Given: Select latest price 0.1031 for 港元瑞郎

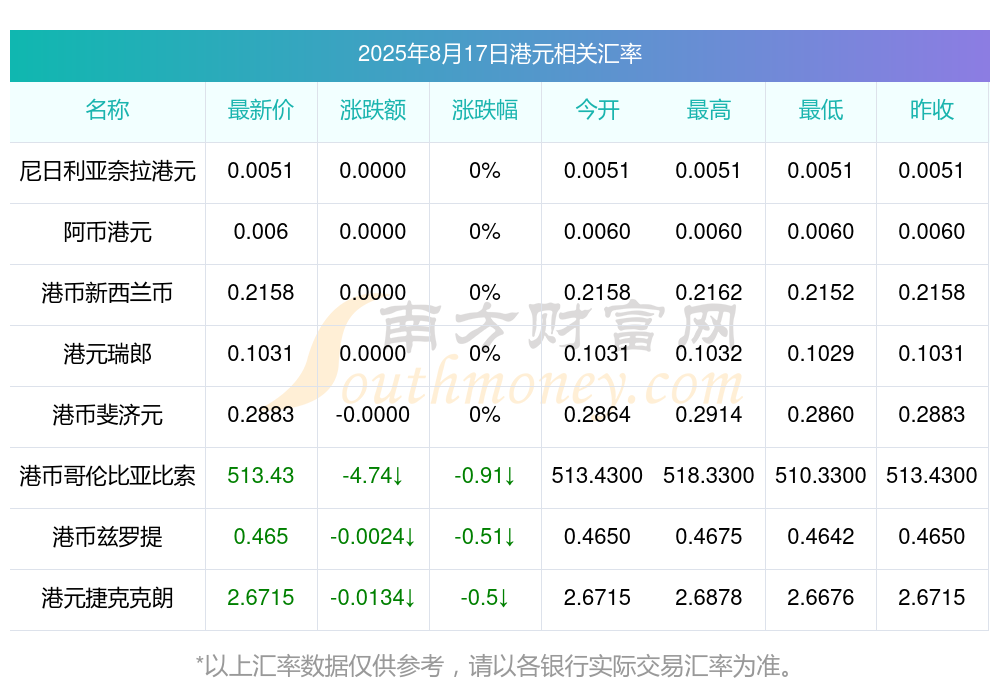Looking at the screenshot, I should coord(260,353).
